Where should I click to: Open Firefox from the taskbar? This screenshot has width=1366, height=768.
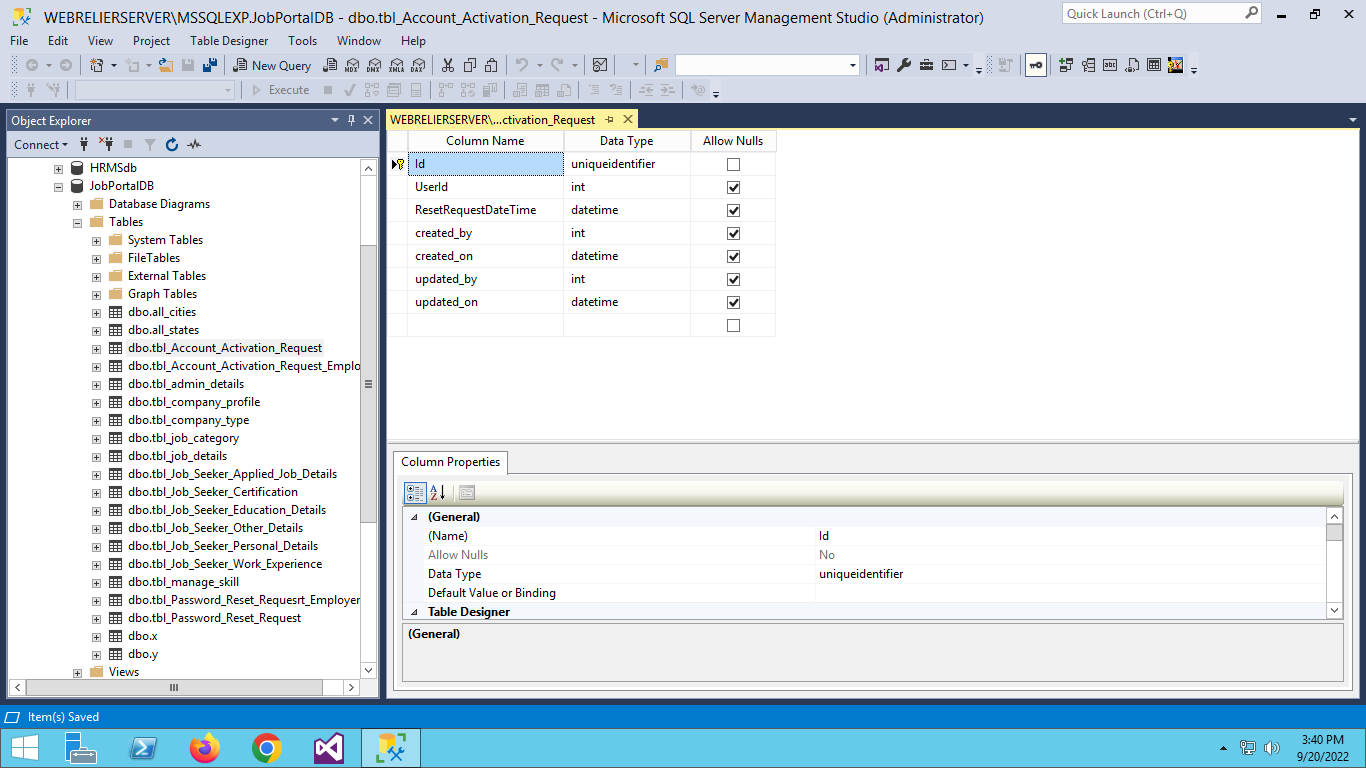(x=204, y=748)
